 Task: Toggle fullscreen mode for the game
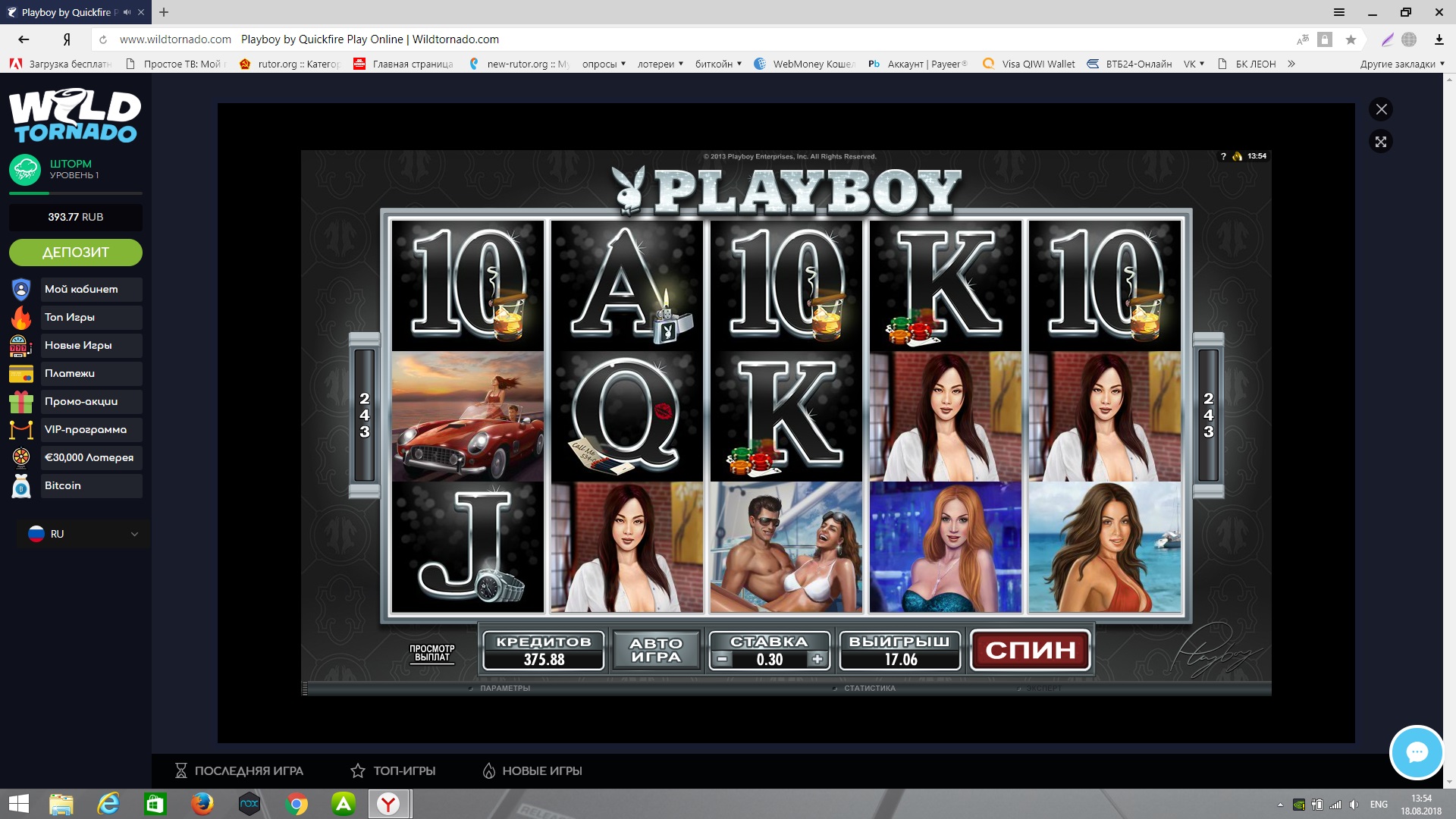point(1381,142)
